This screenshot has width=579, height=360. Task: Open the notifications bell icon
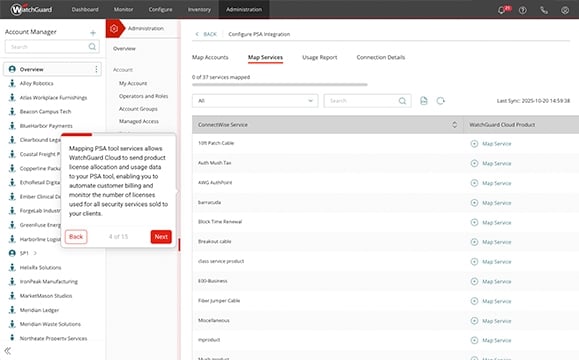pos(501,10)
